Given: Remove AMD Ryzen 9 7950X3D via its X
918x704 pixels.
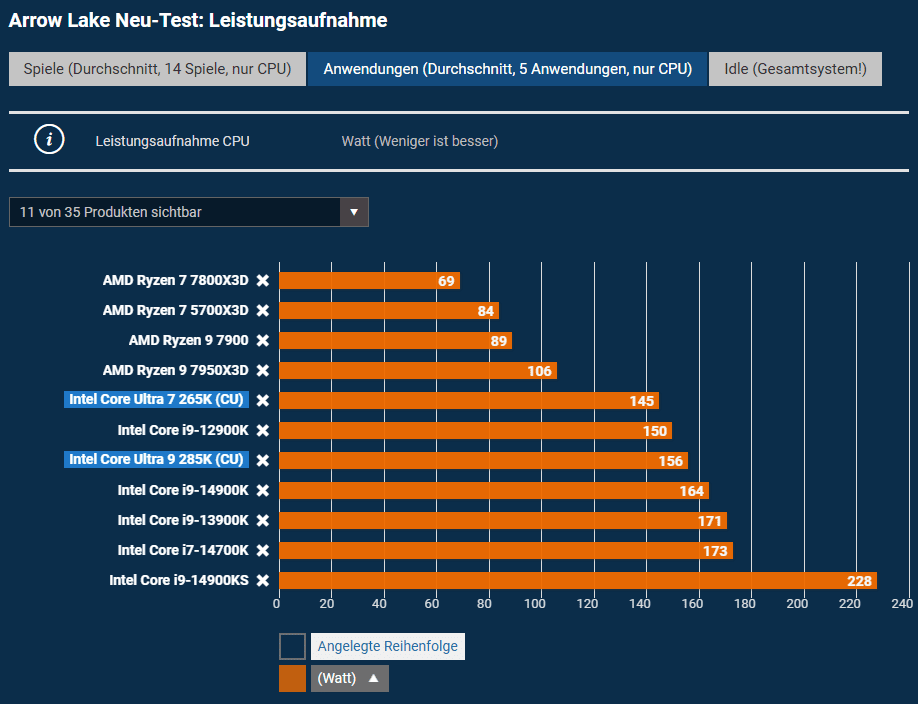Looking at the screenshot, I should tap(263, 370).
